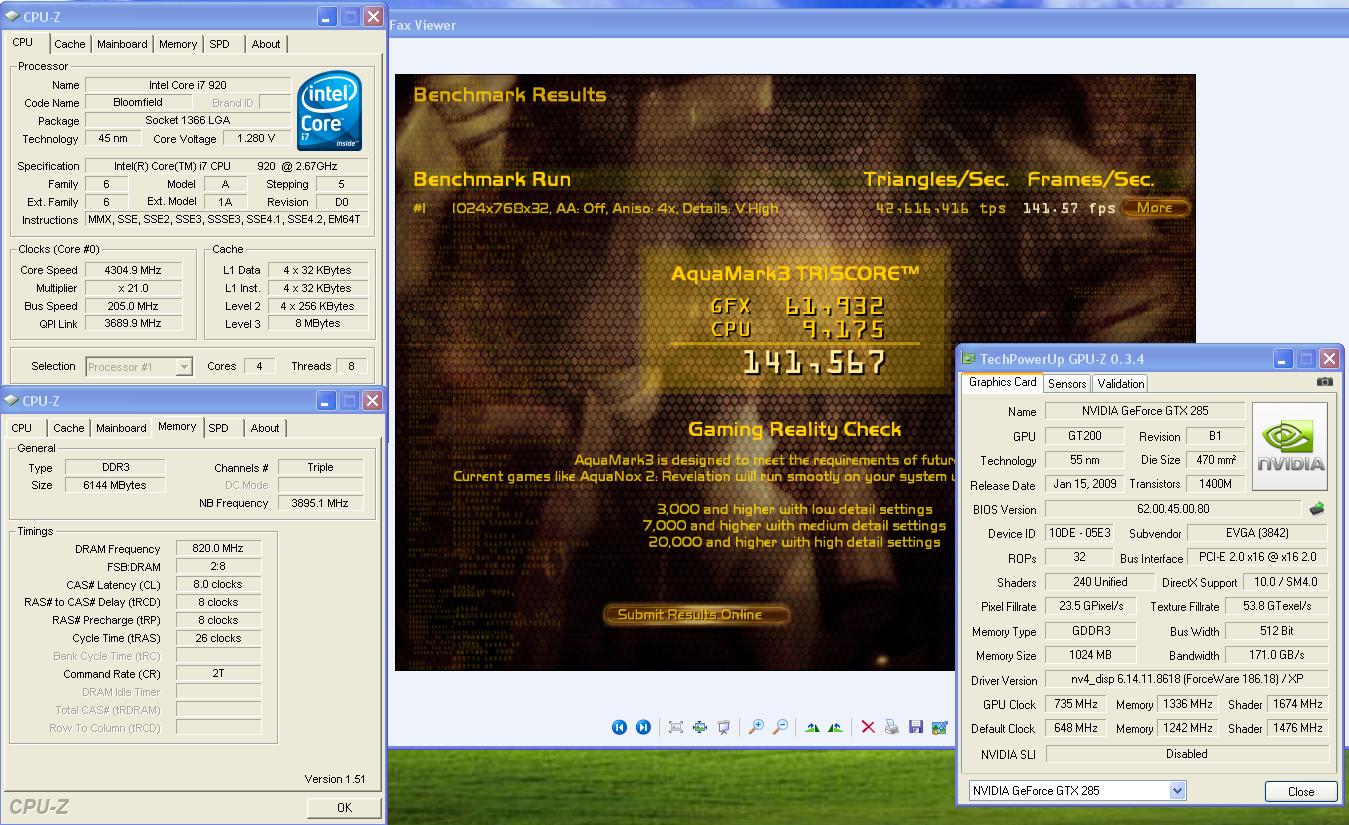This screenshot has width=1349, height=825.
Task: Click the Intel Core i7 logo
Action: [329, 111]
